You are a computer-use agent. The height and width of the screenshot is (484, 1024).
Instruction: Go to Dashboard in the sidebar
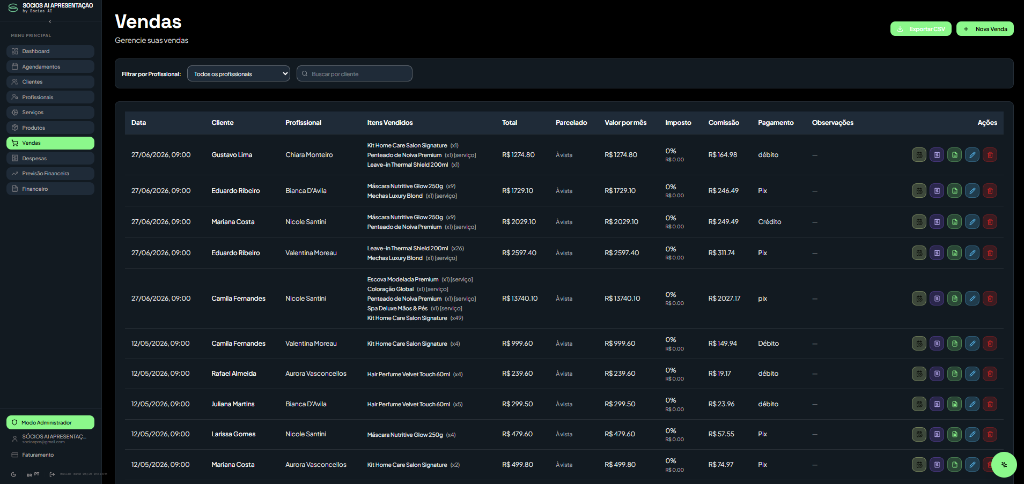point(50,51)
